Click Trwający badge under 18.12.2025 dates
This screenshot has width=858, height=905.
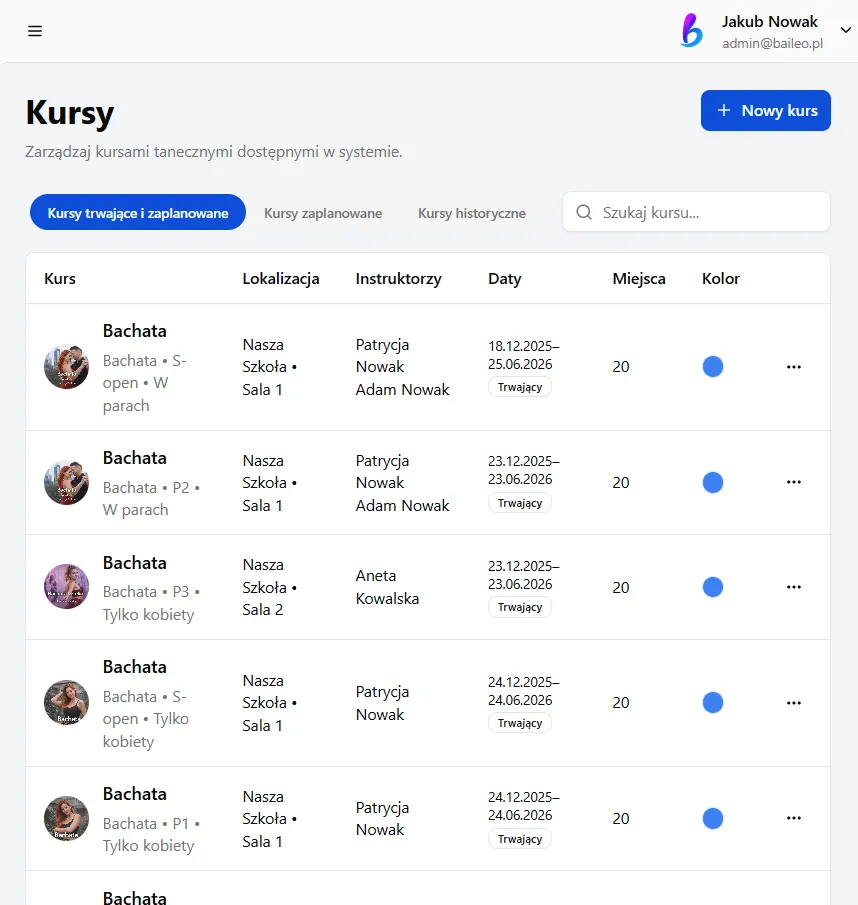(520, 387)
